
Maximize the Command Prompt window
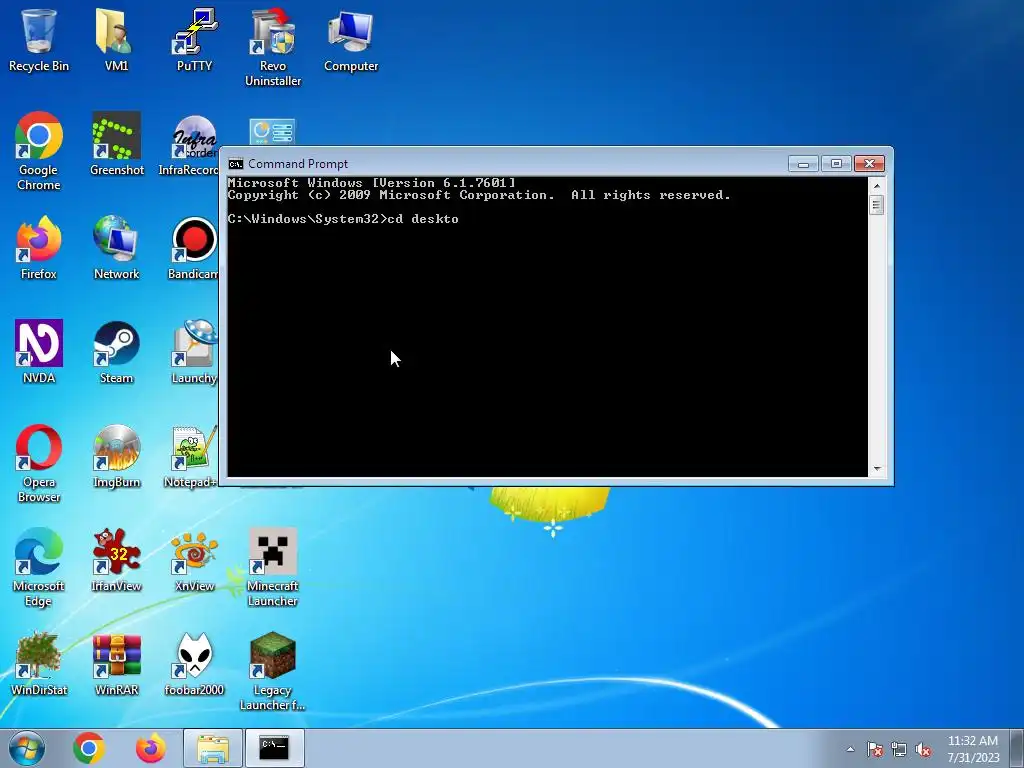[x=836, y=163]
